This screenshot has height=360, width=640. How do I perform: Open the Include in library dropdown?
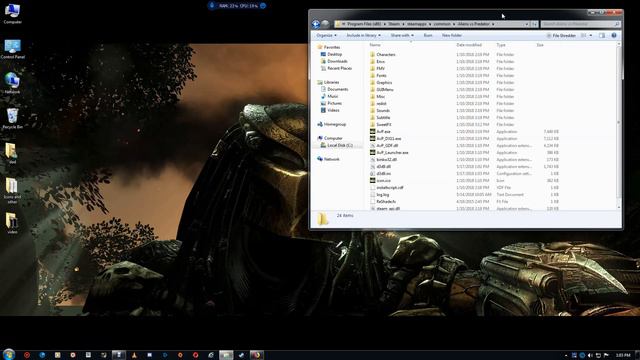pos(363,36)
